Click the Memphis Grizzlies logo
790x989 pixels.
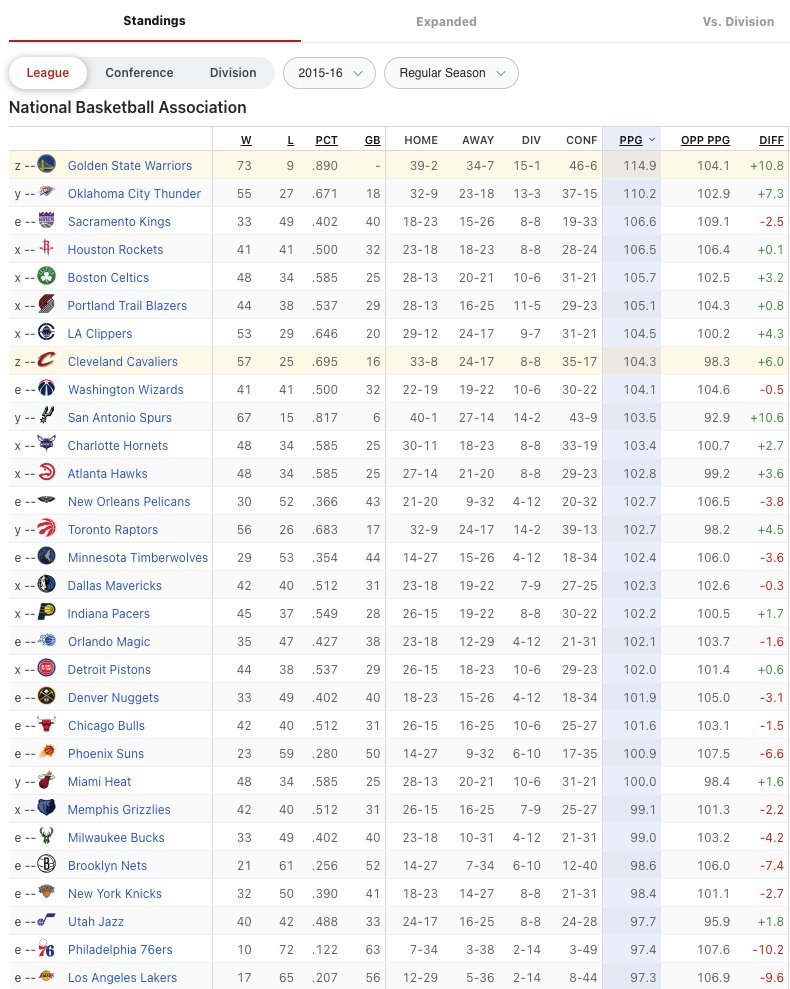point(46,809)
